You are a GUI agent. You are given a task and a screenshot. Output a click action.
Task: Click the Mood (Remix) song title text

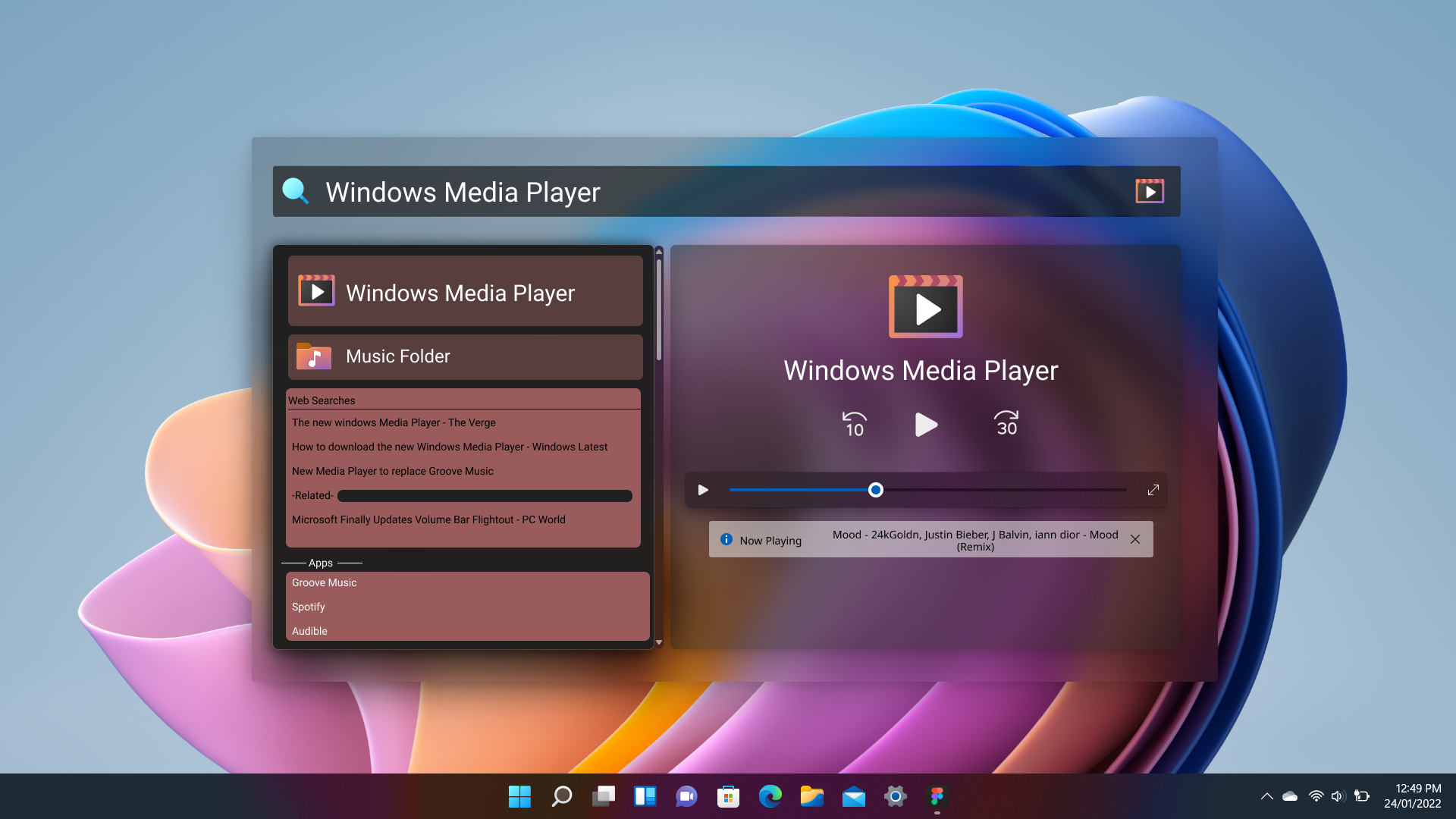975,540
